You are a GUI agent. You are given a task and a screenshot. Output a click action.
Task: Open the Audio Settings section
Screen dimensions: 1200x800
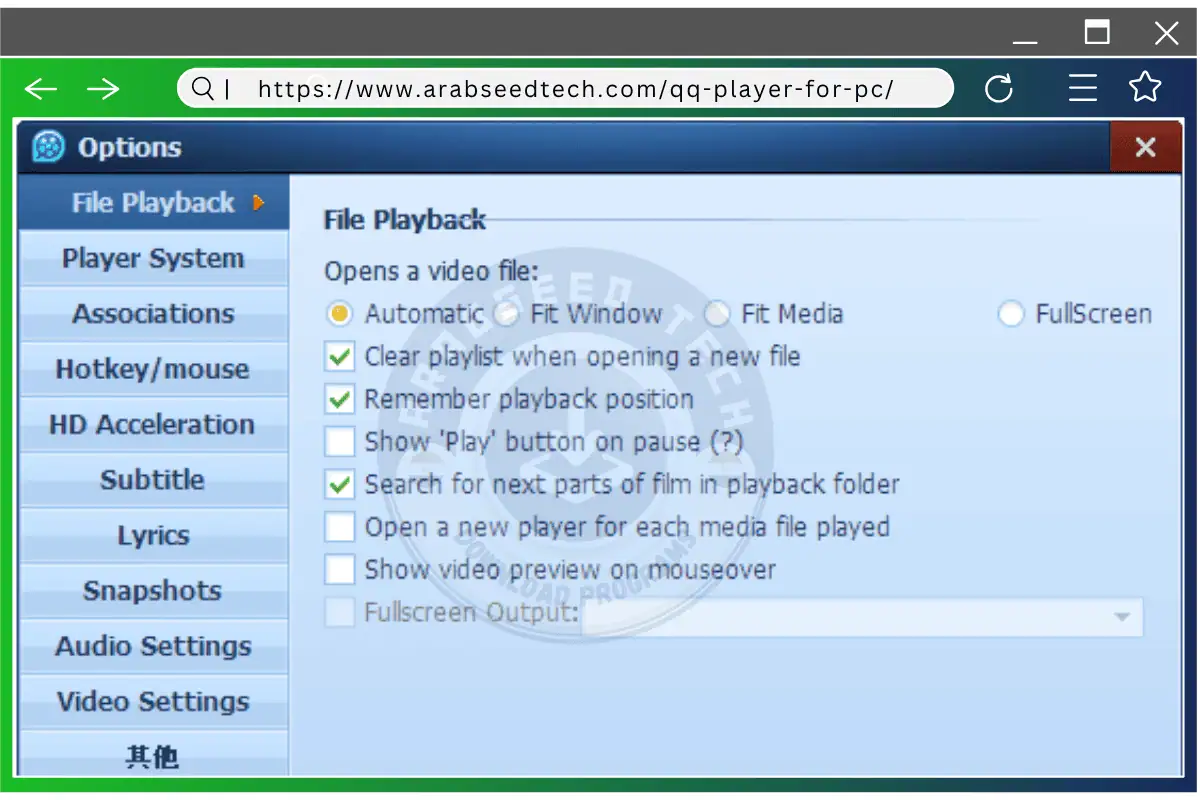click(x=153, y=646)
